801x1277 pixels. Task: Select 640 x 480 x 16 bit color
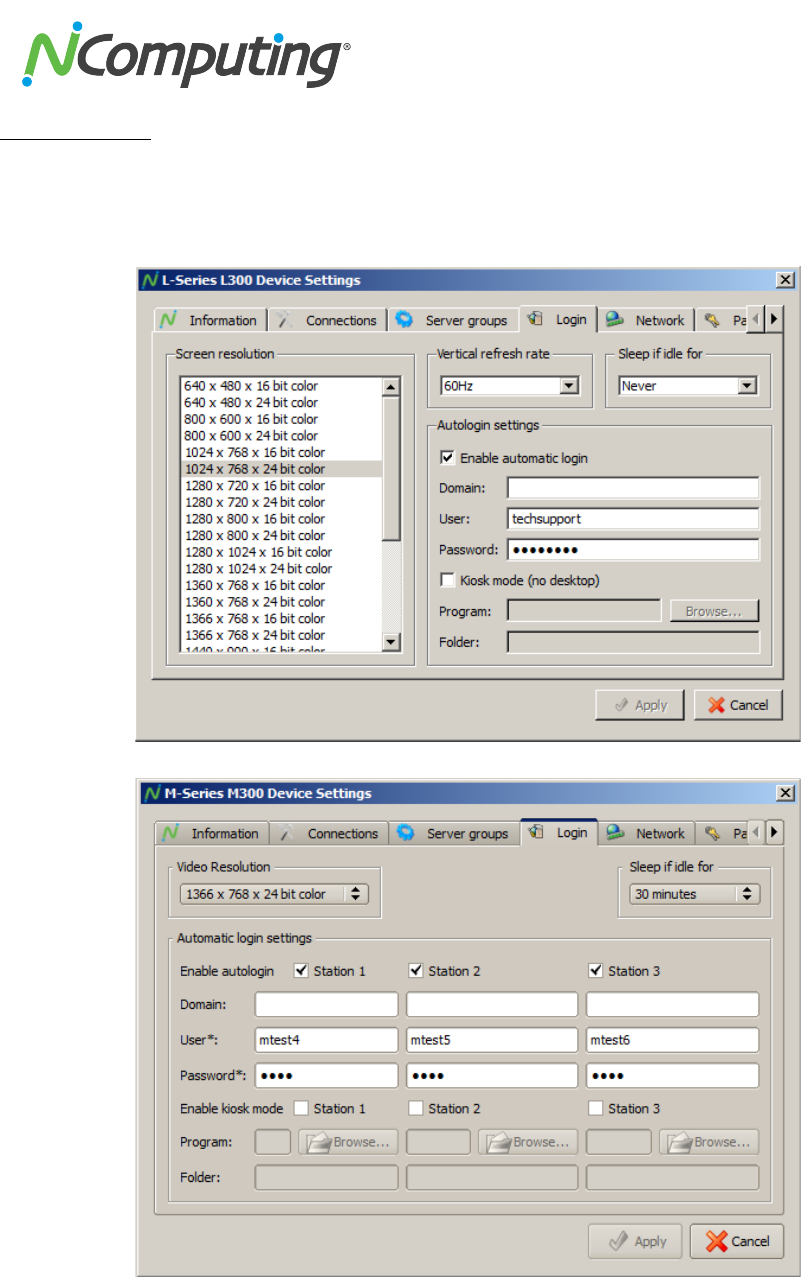[281, 385]
